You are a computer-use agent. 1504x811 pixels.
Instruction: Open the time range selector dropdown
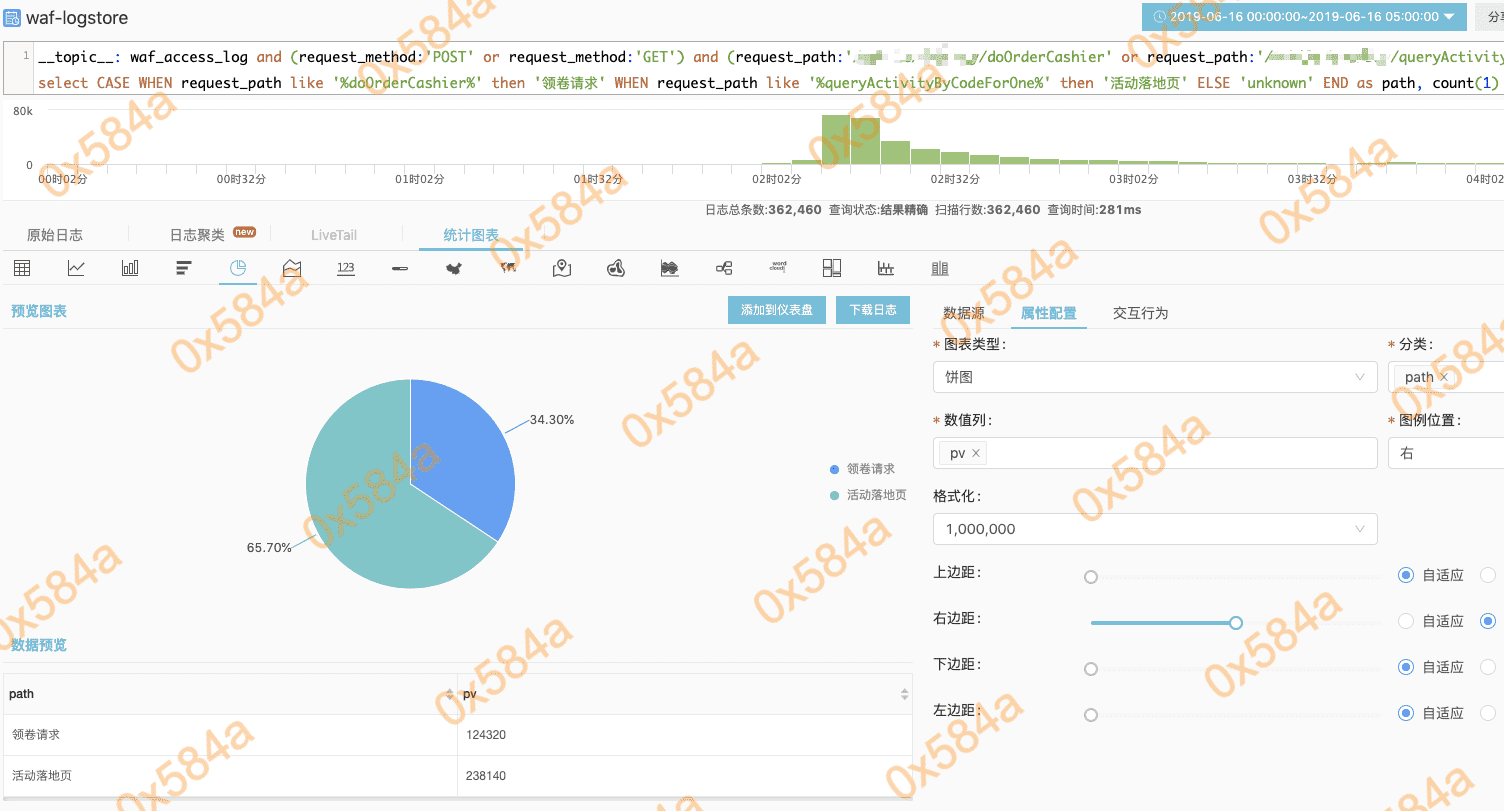[1304, 17]
